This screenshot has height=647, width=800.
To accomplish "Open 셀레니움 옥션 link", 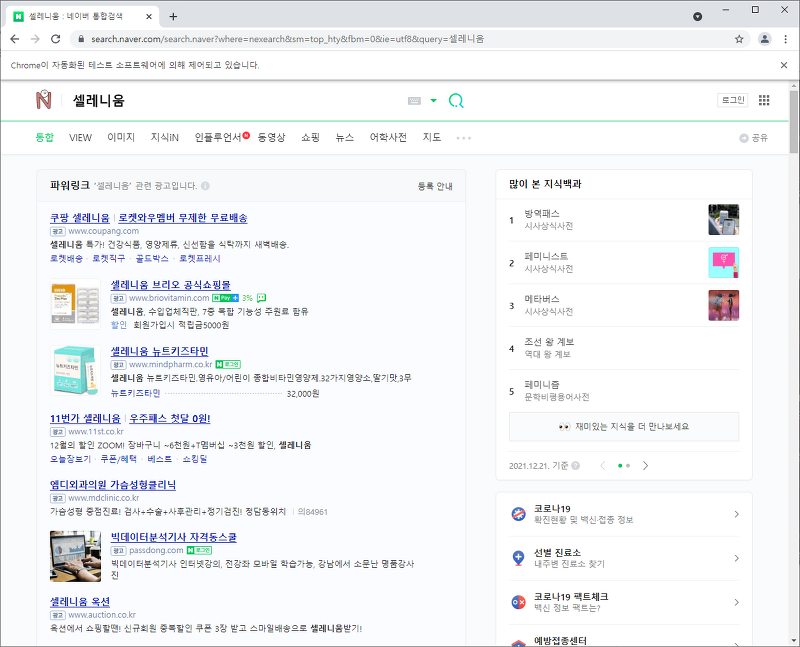I will pos(80,602).
